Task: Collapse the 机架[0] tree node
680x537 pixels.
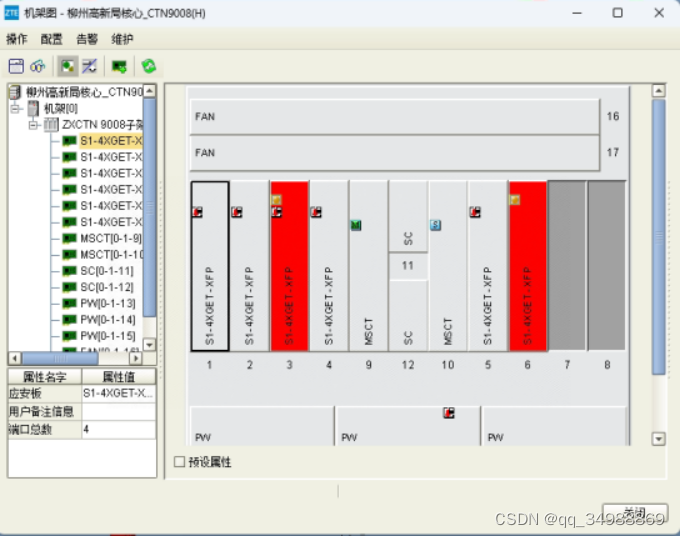Action: click(x=16, y=108)
